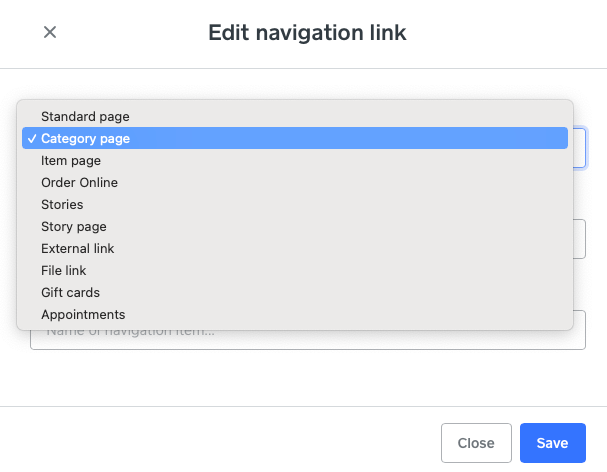Save the navigation link
Screen dimensions: 607x472
point(552,443)
